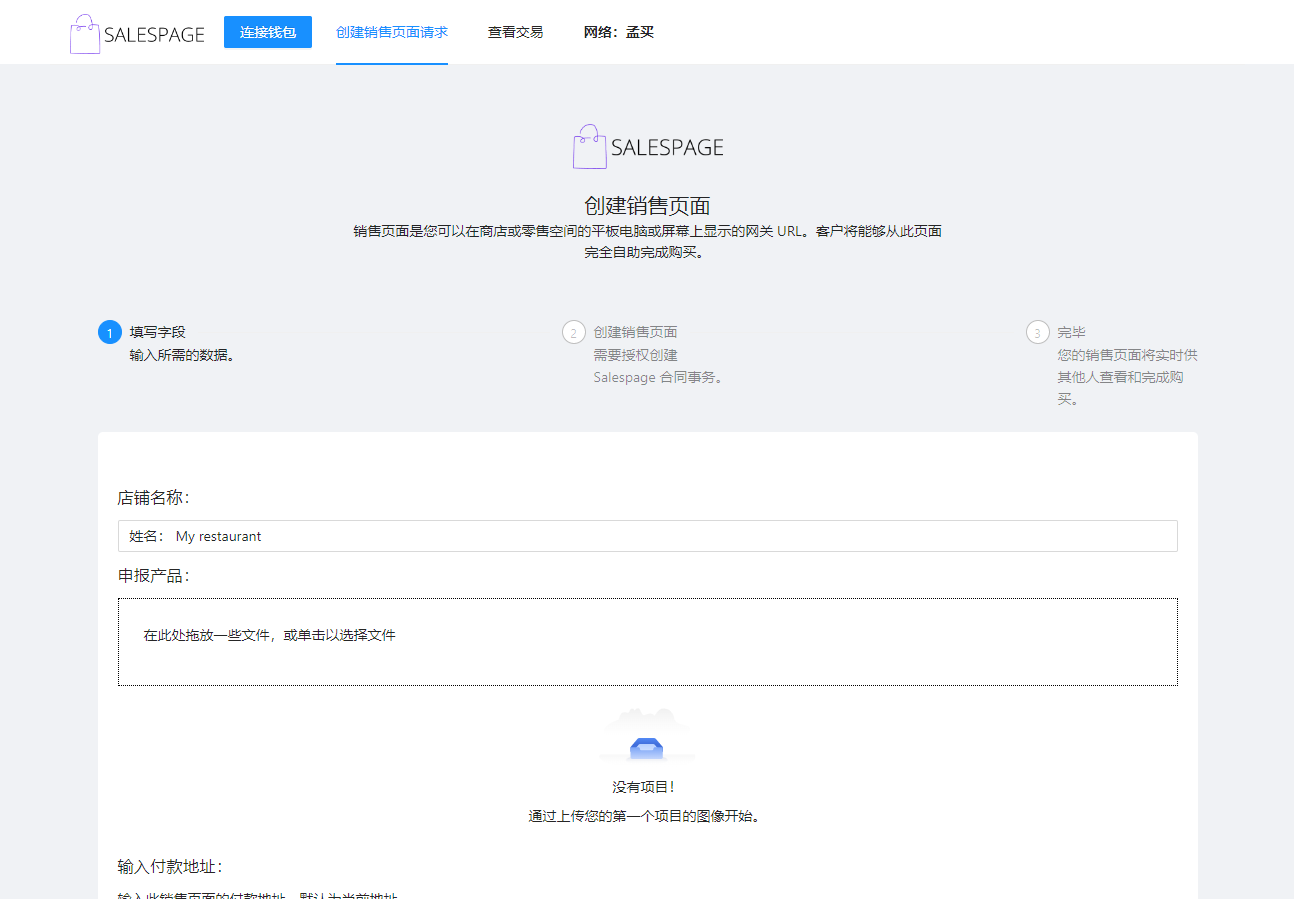The image size is (1294, 899).
Task: Expand the file selection area by clicking dropzone
Action: [x=647, y=641]
